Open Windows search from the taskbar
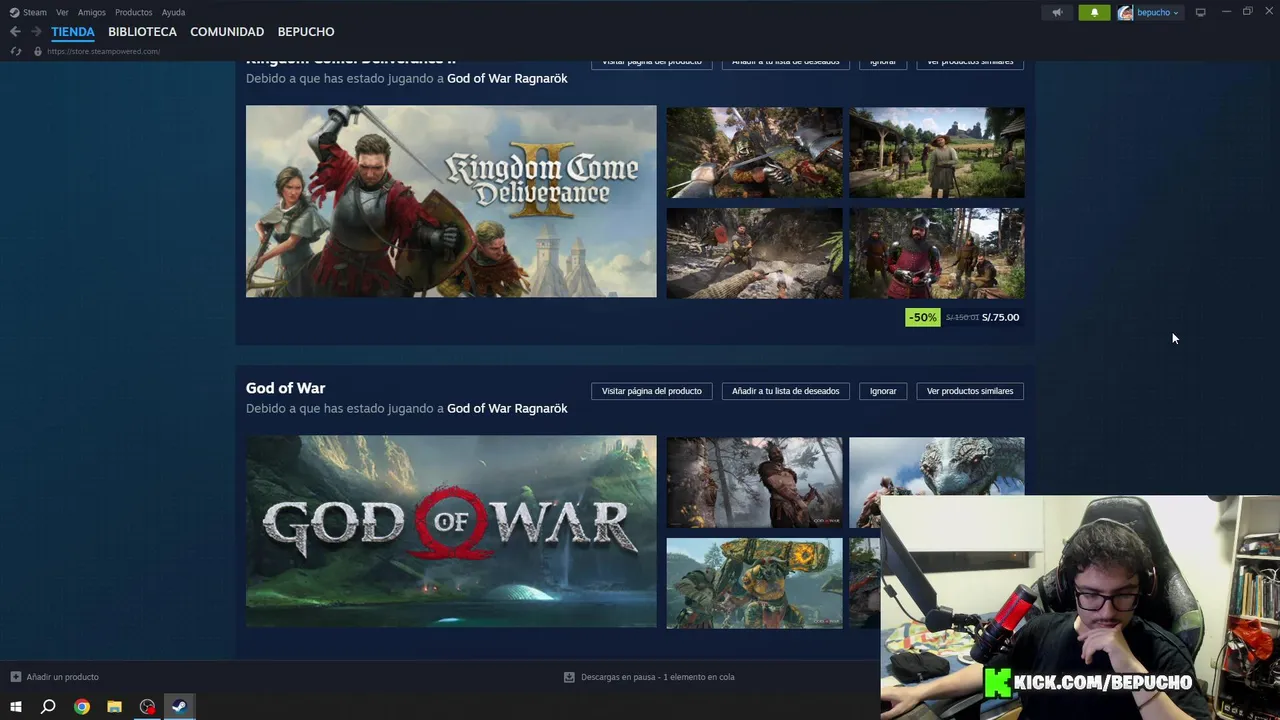This screenshot has width=1280, height=720. [x=48, y=706]
